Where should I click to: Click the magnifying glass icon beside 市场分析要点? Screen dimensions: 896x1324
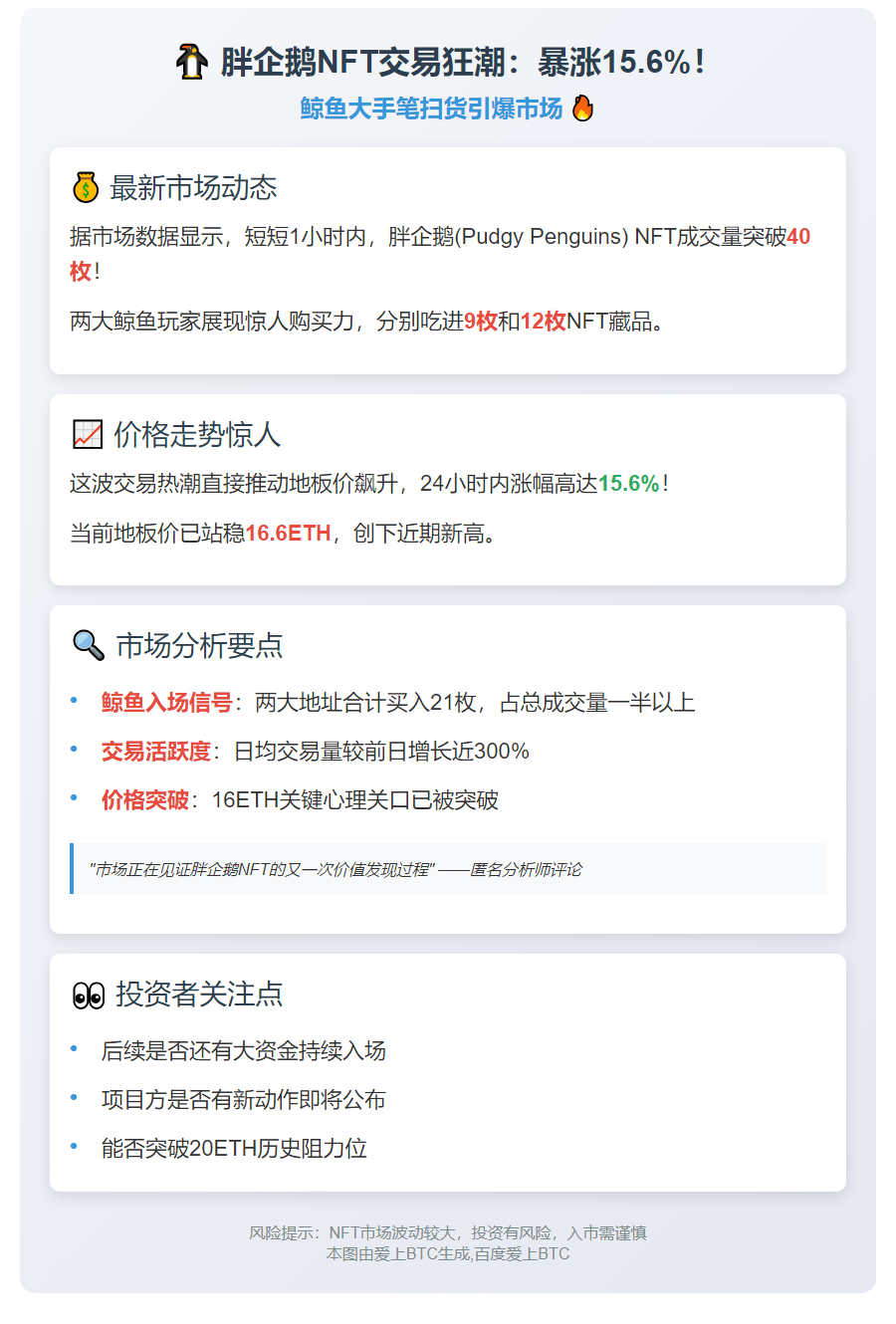89,645
